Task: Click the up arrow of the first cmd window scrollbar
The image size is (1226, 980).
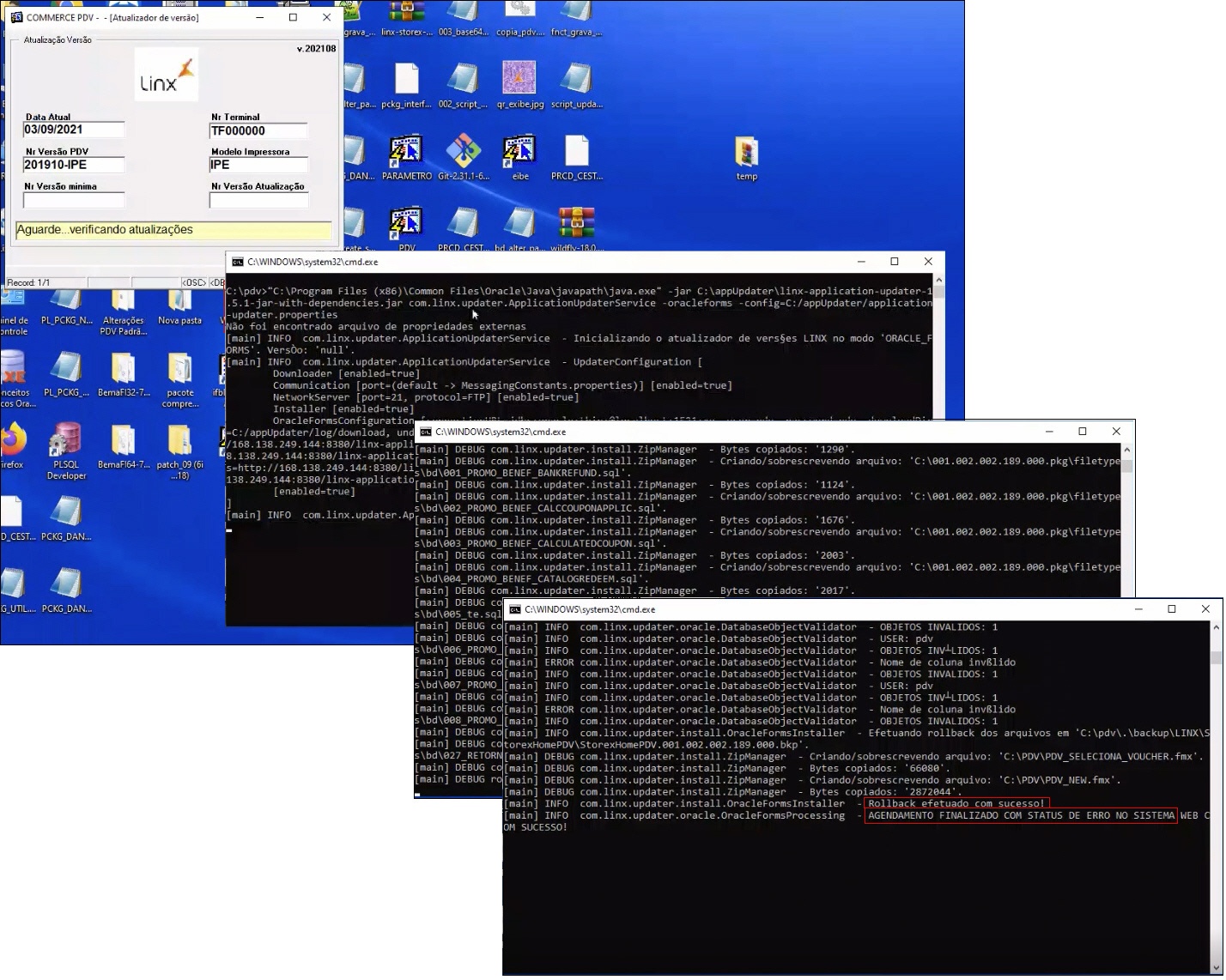Action: [x=938, y=280]
